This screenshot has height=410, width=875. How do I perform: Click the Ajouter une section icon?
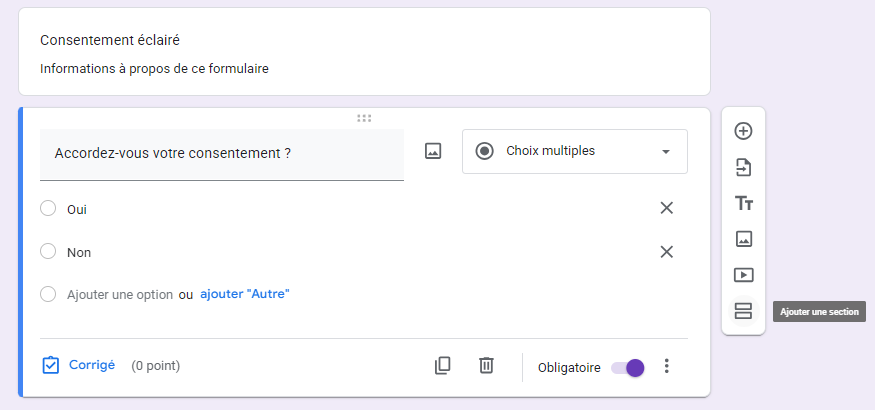click(743, 311)
